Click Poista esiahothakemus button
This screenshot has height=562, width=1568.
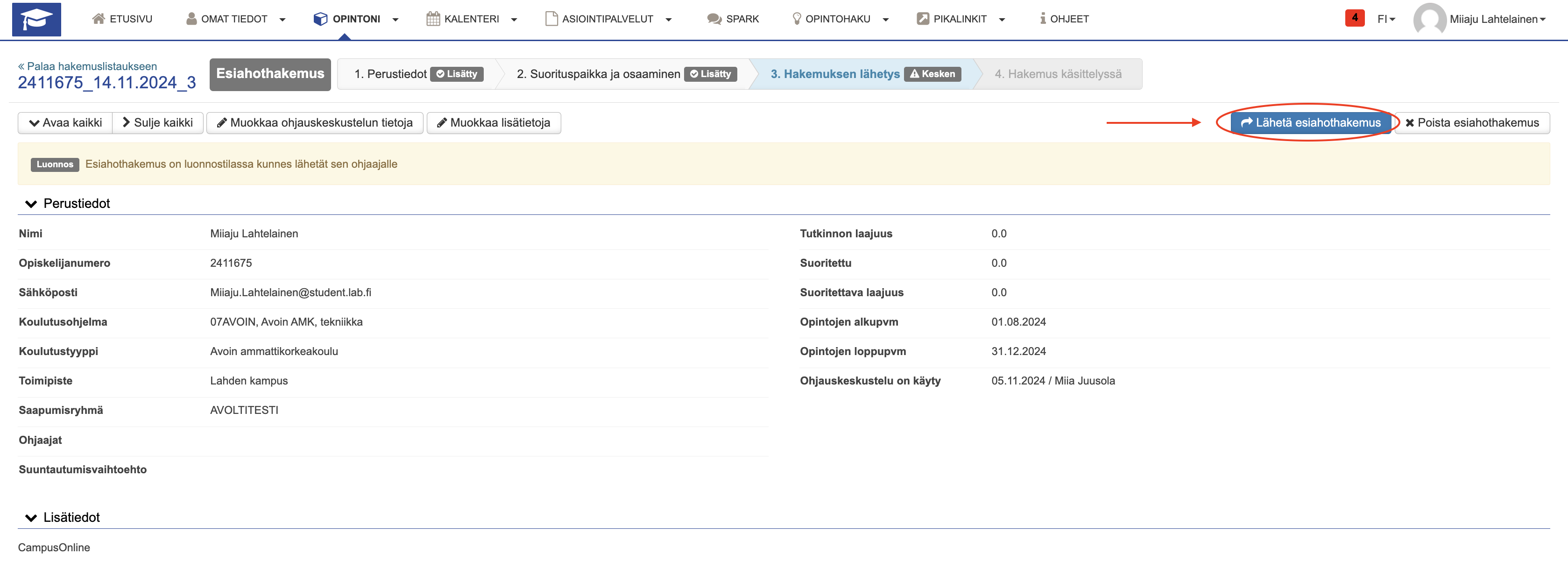(x=1472, y=123)
